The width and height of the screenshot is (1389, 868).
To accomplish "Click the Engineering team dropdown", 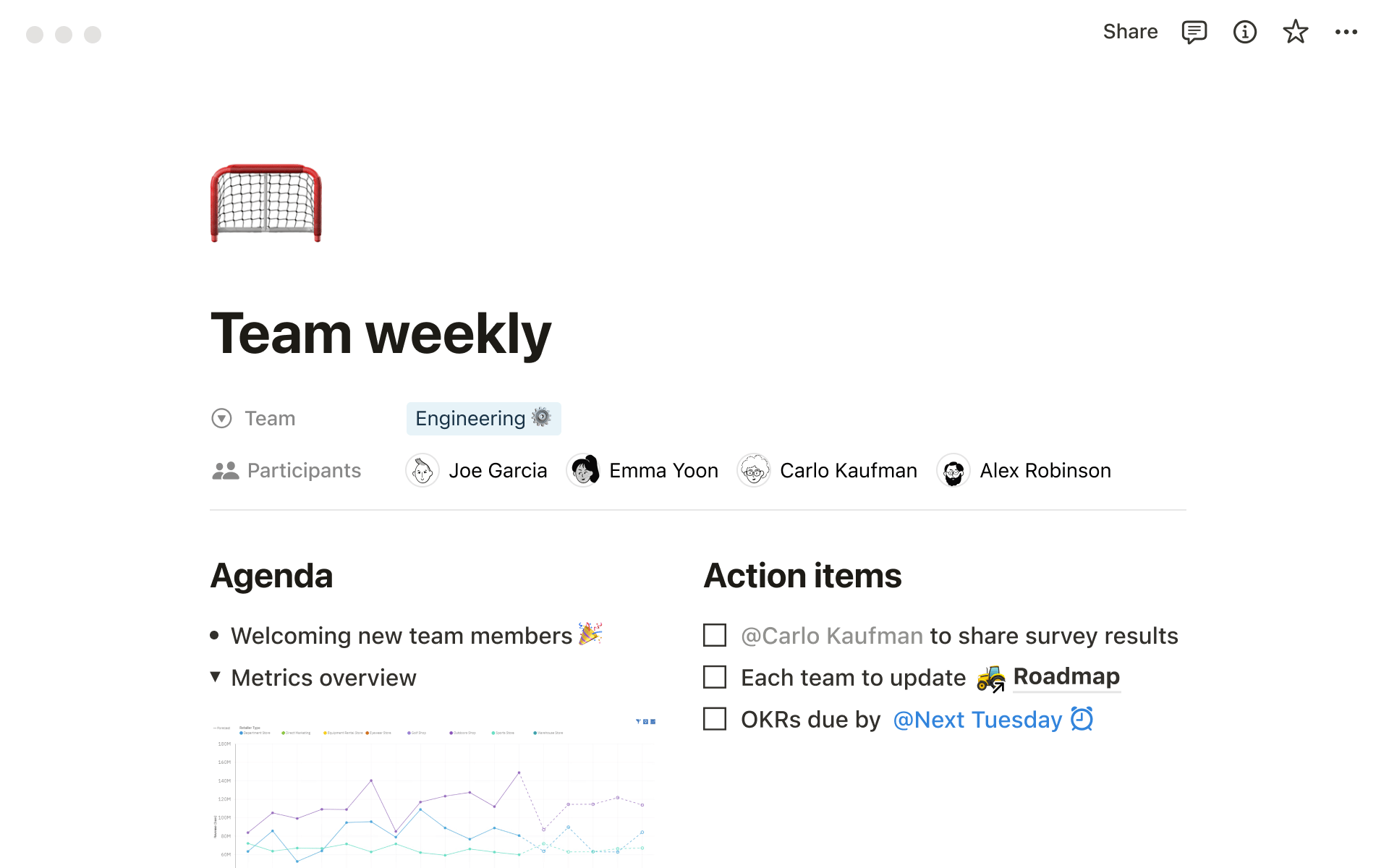I will click(484, 418).
